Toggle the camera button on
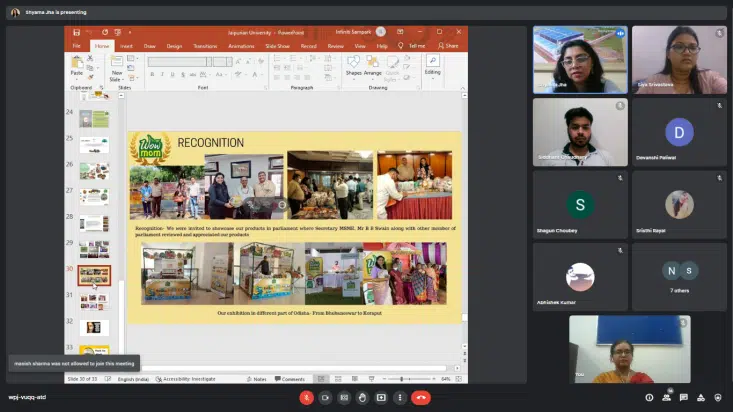The width and height of the screenshot is (733, 412). (x=325, y=397)
